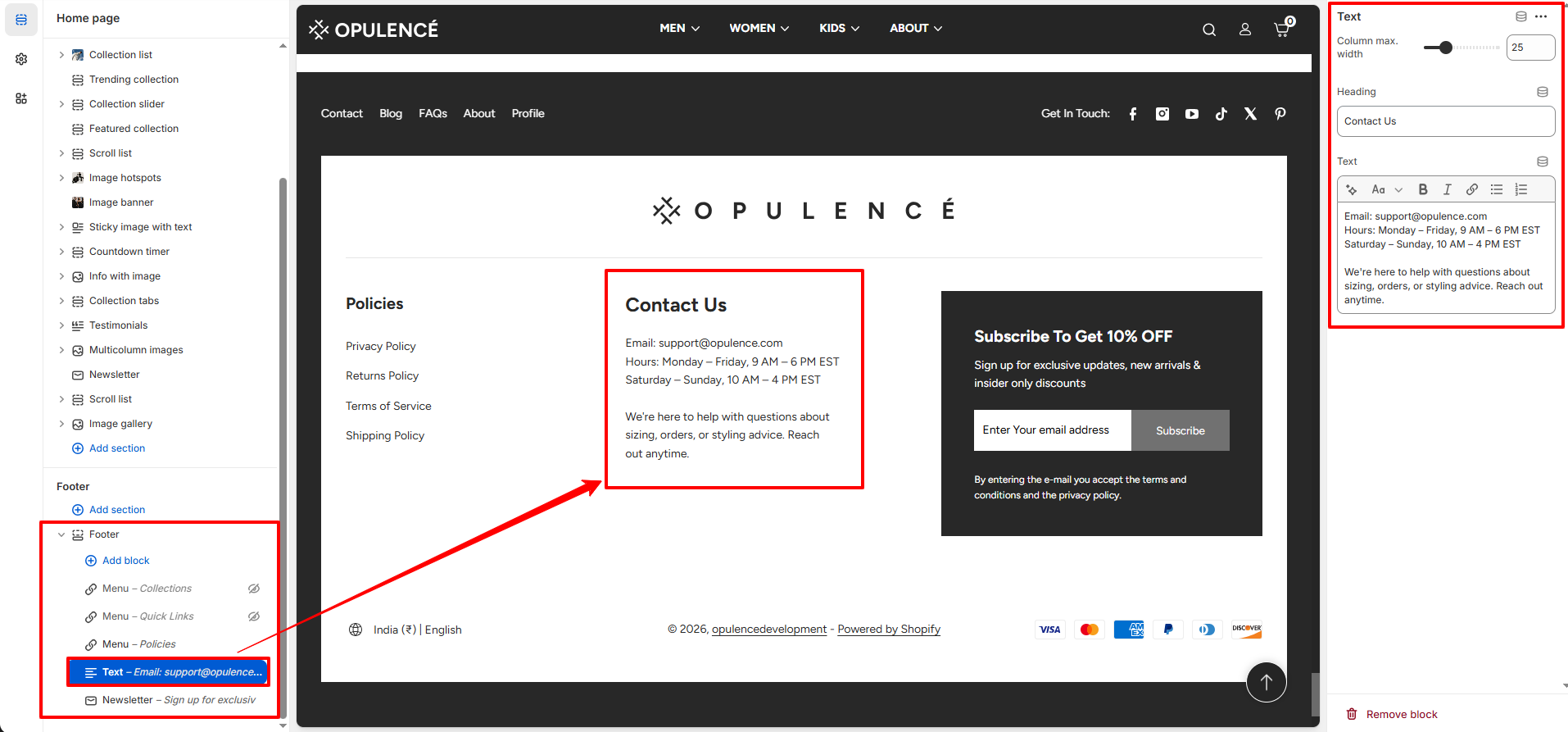Show the hidden Menu – Collections block
Image resolution: width=1568 pixels, height=732 pixels.
click(x=254, y=589)
